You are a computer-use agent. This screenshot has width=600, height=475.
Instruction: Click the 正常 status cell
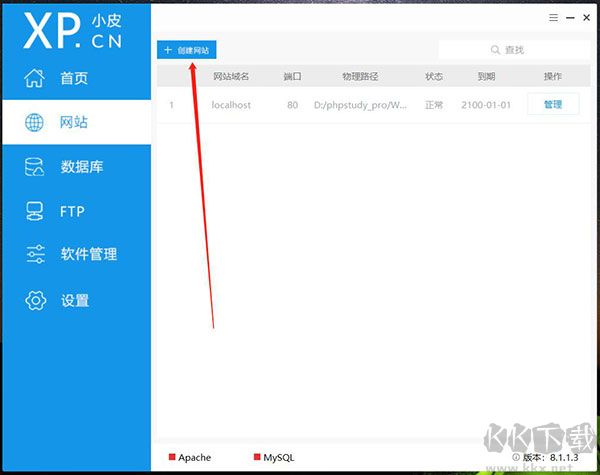[x=434, y=105]
